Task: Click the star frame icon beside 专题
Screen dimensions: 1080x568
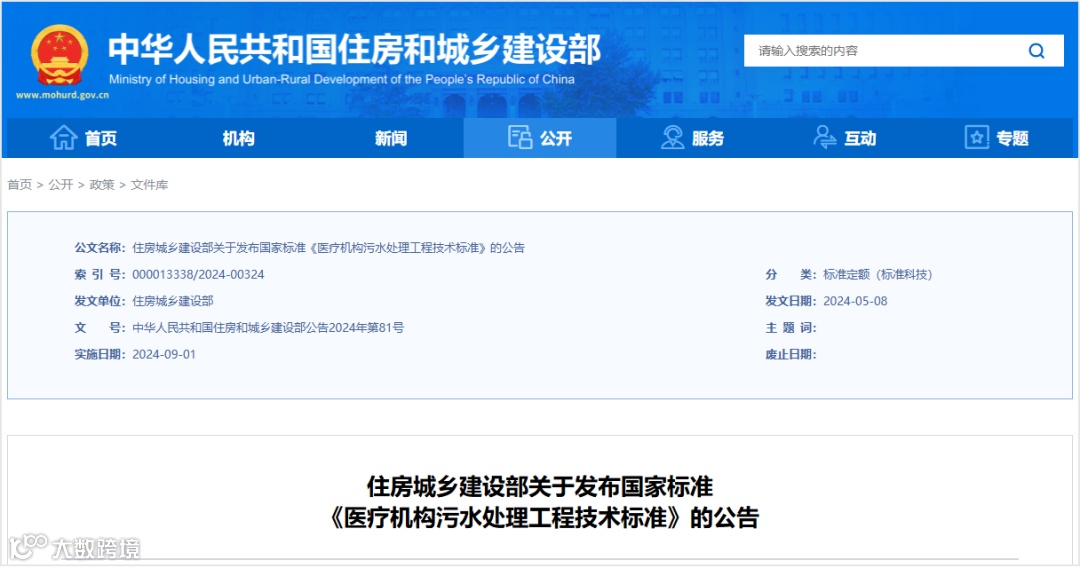Action: point(977,138)
